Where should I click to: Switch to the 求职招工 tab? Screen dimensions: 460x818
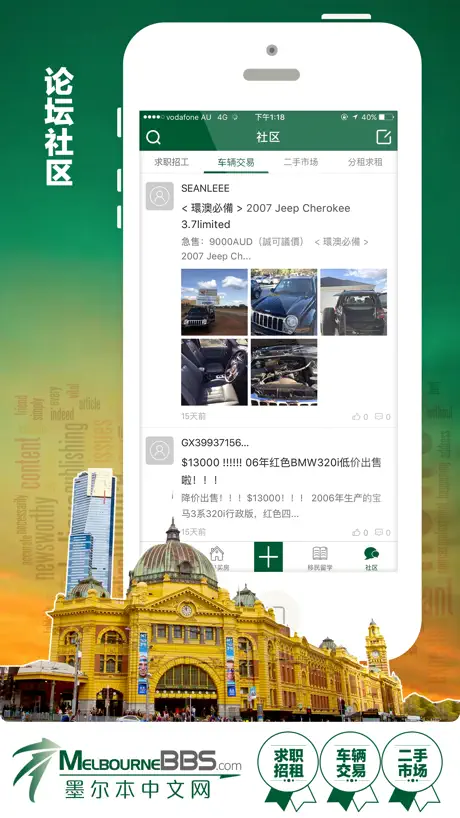(171, 162)
